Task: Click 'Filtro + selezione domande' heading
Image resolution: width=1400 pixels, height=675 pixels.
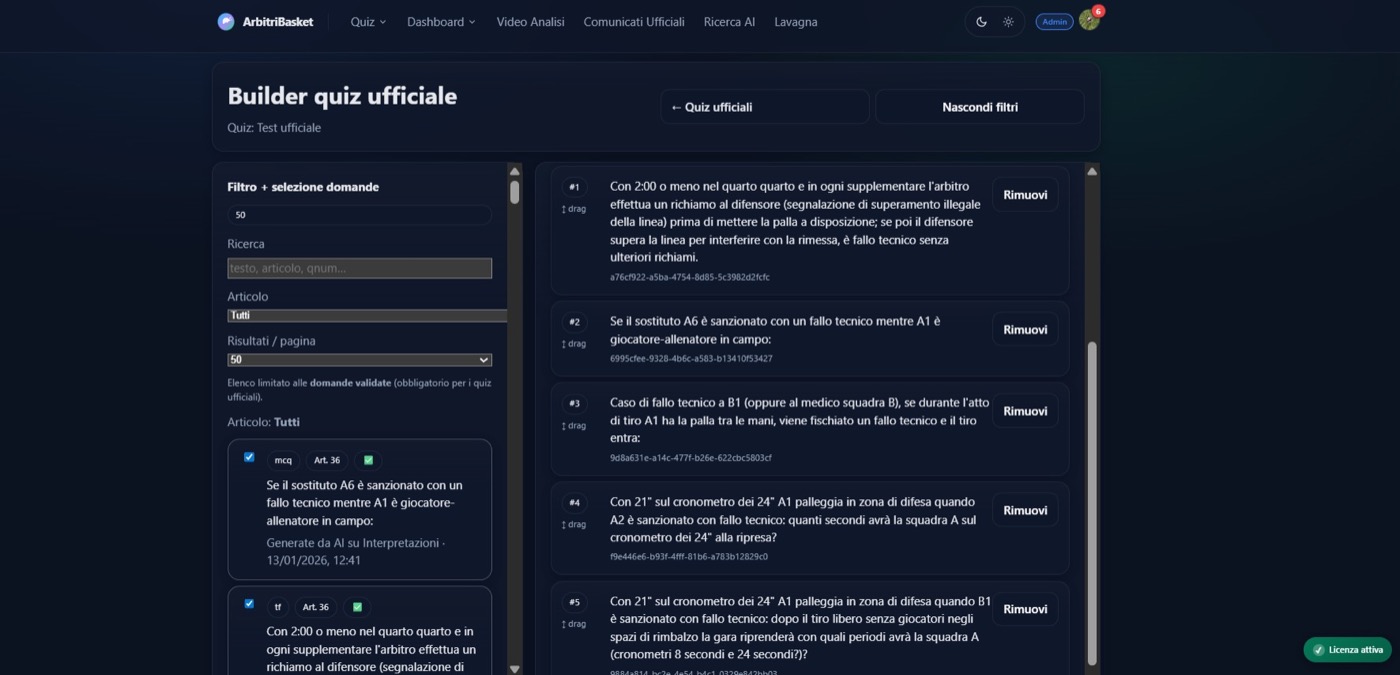Action: point(303,187)
